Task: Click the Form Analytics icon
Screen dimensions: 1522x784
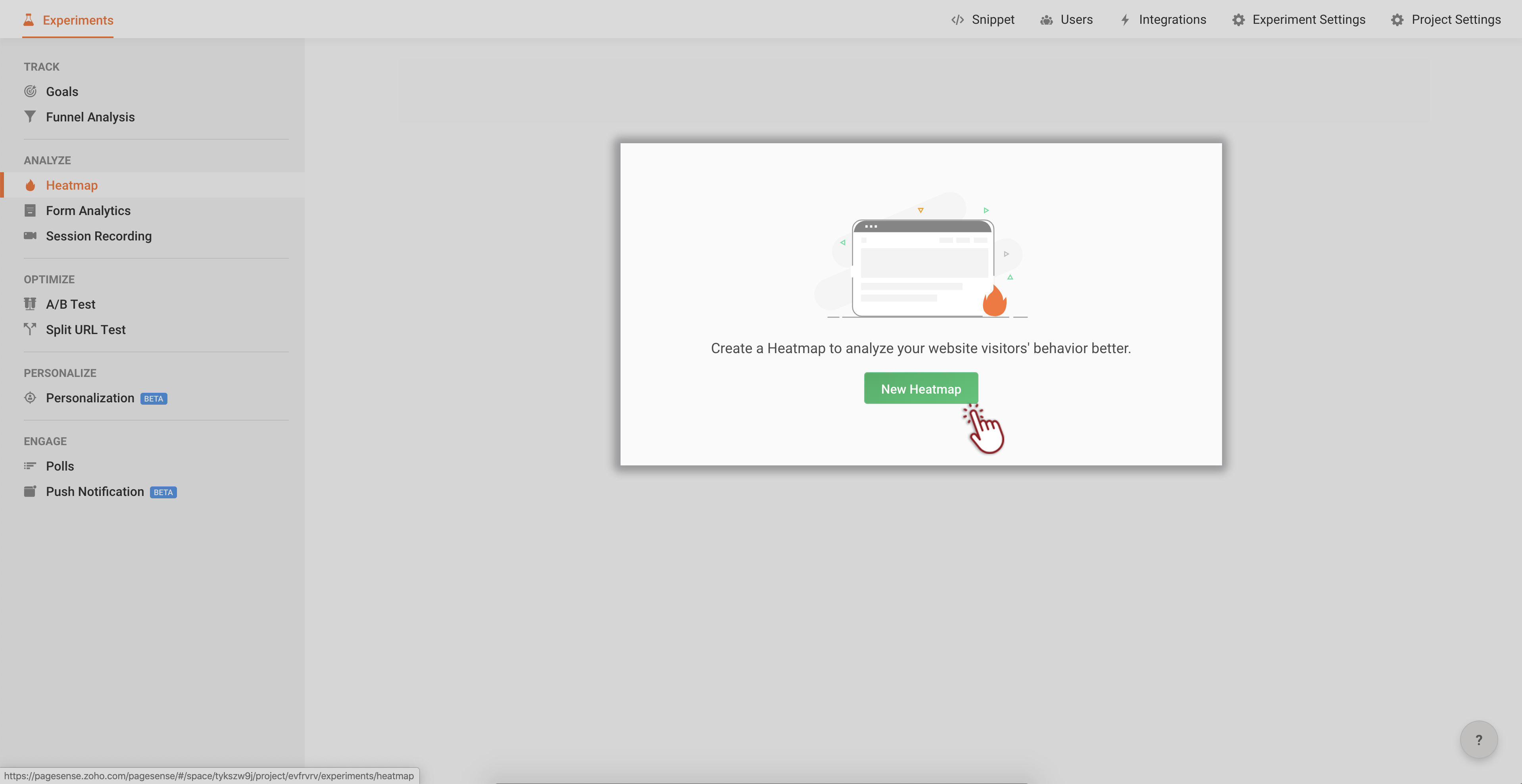Action: coord(30,210)
